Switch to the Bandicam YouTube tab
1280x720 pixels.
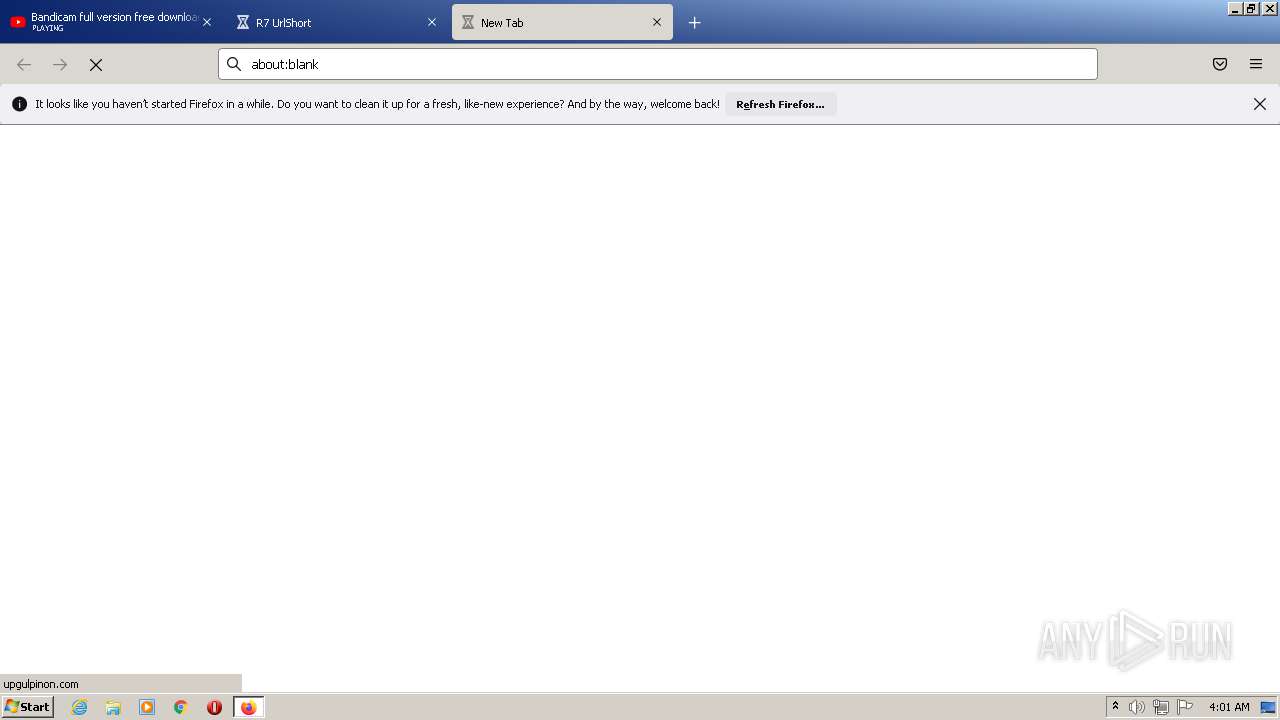(110, 22)
